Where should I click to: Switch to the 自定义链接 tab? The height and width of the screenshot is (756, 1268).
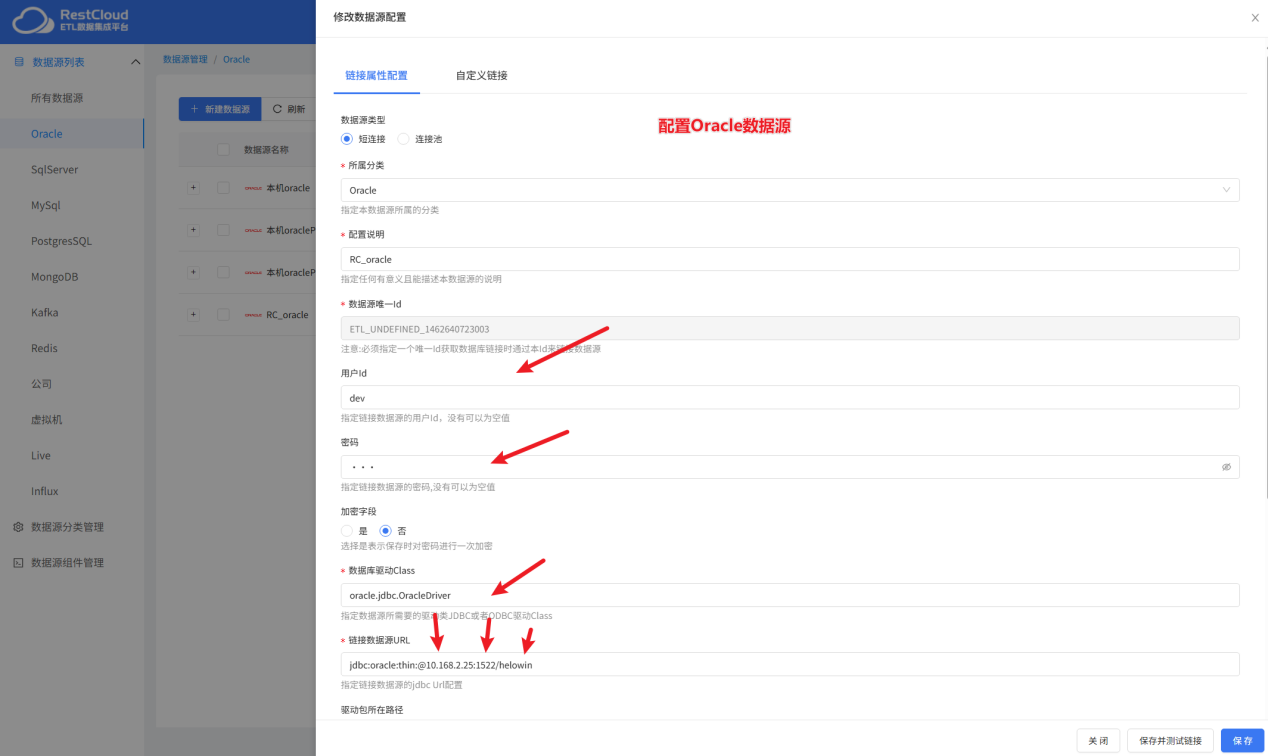481,76
